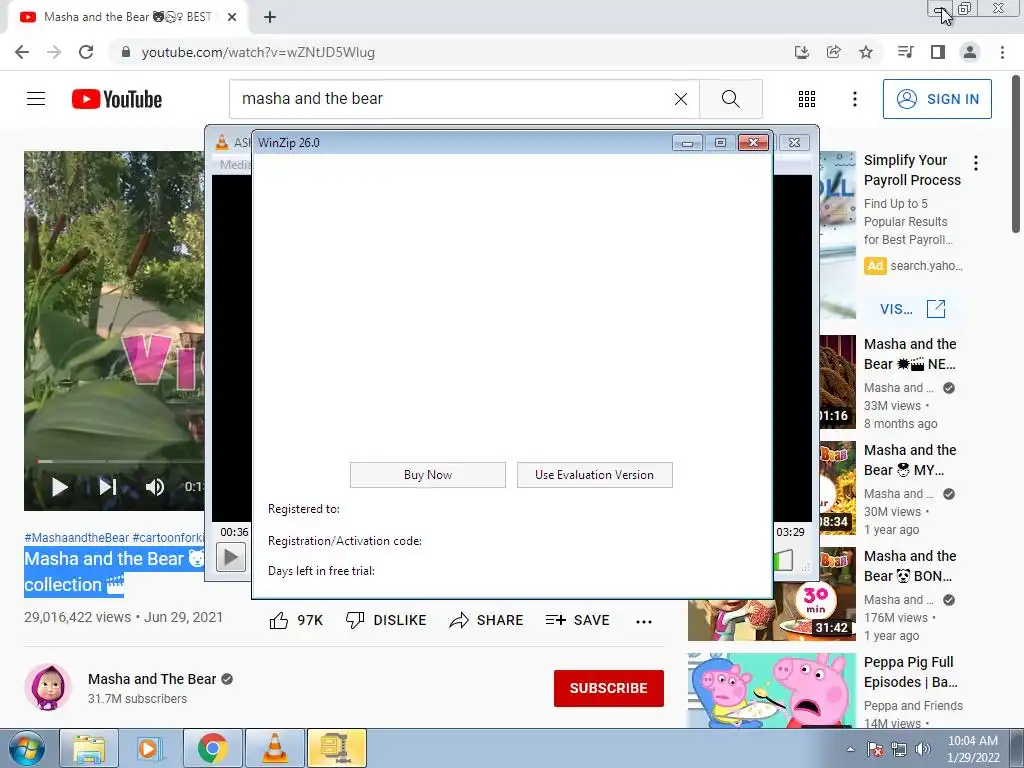This screenshot has width=1024, height=768.
Task: Click VLC volume slider
Action: pyautogui.click(x=784, y=560)
